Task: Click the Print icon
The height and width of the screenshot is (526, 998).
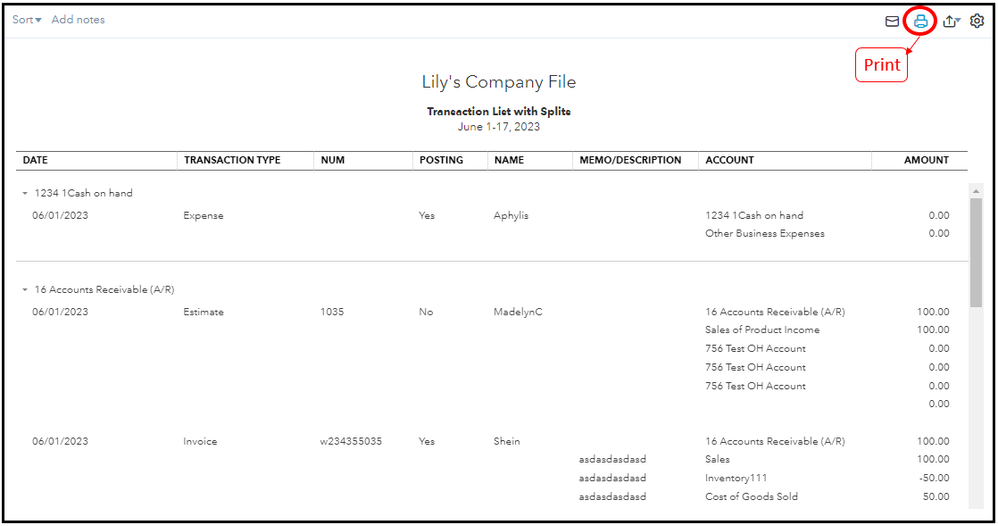Action: (x=920, y=22)
